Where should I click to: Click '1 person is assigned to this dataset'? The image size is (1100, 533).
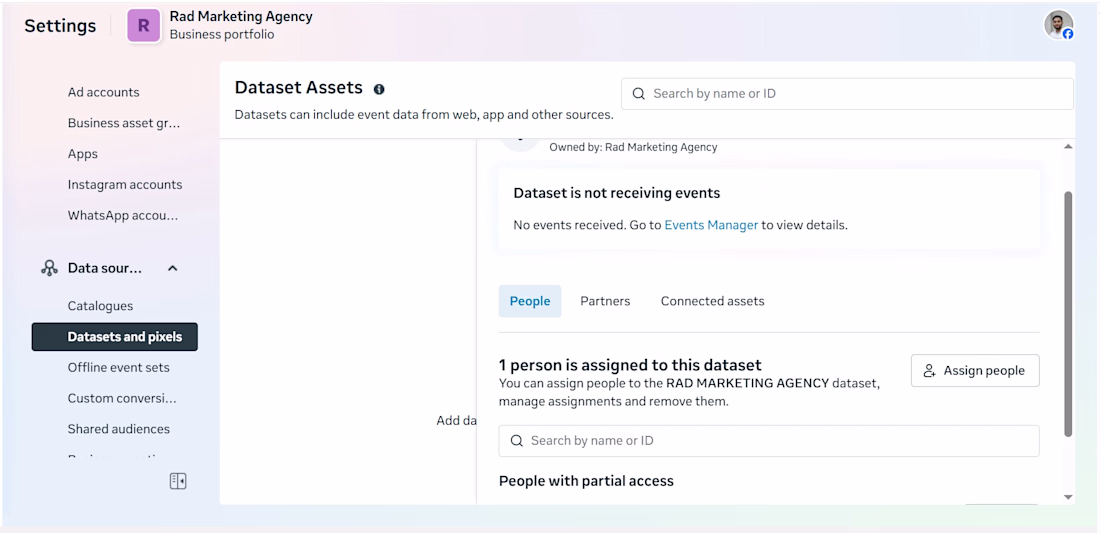(630, 365)
